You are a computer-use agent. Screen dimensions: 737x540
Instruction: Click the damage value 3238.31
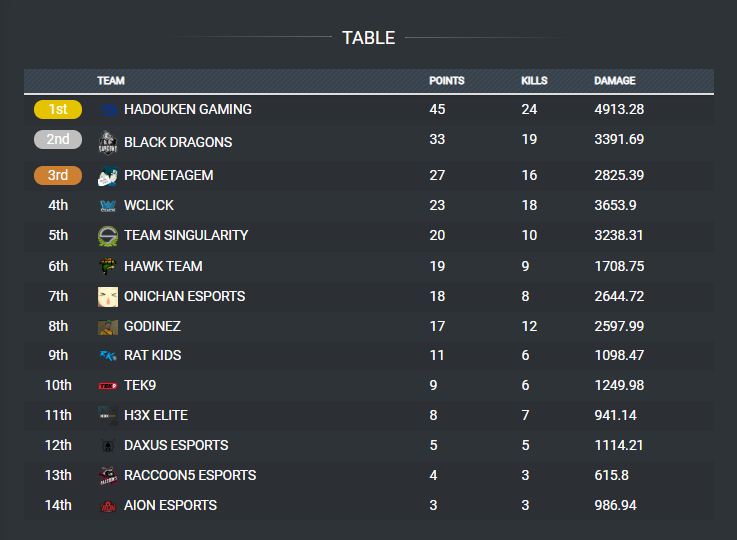(x=619, y=235)
